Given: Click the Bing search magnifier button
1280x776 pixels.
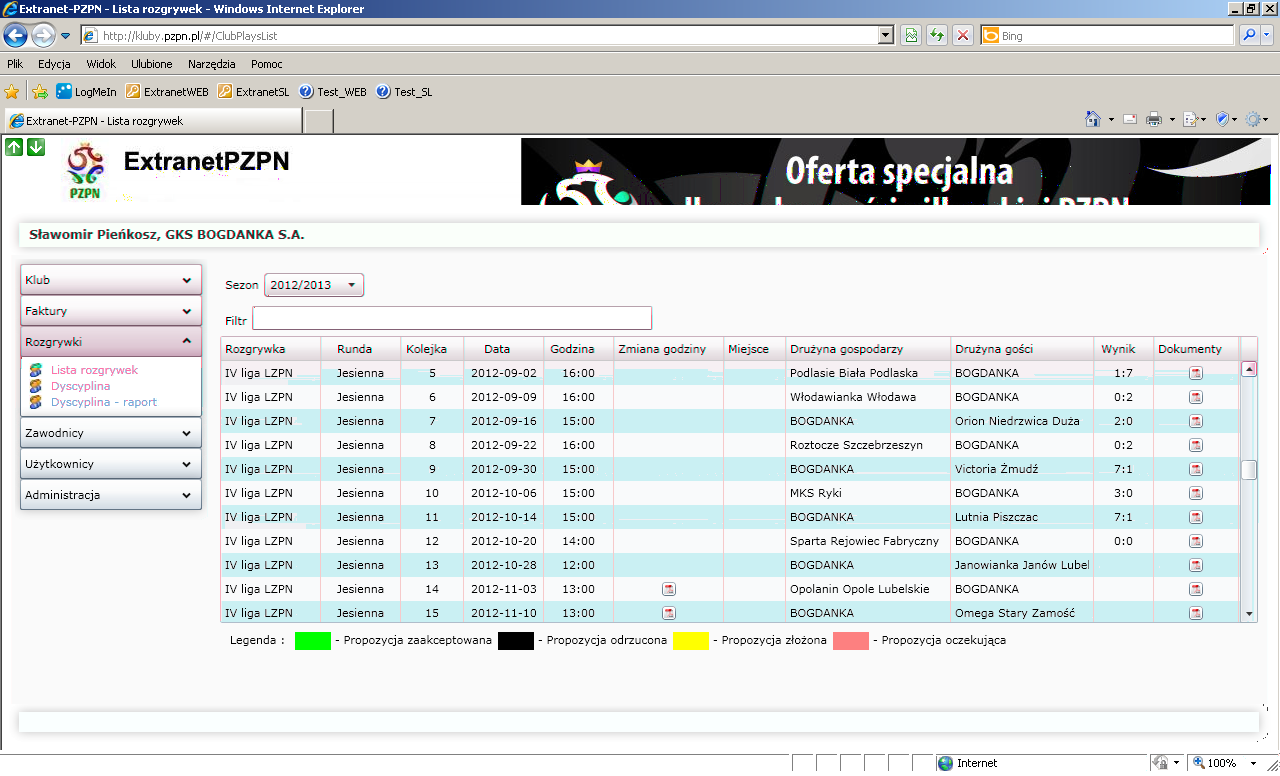Looking at the screenshot, I should point(1250,35).
